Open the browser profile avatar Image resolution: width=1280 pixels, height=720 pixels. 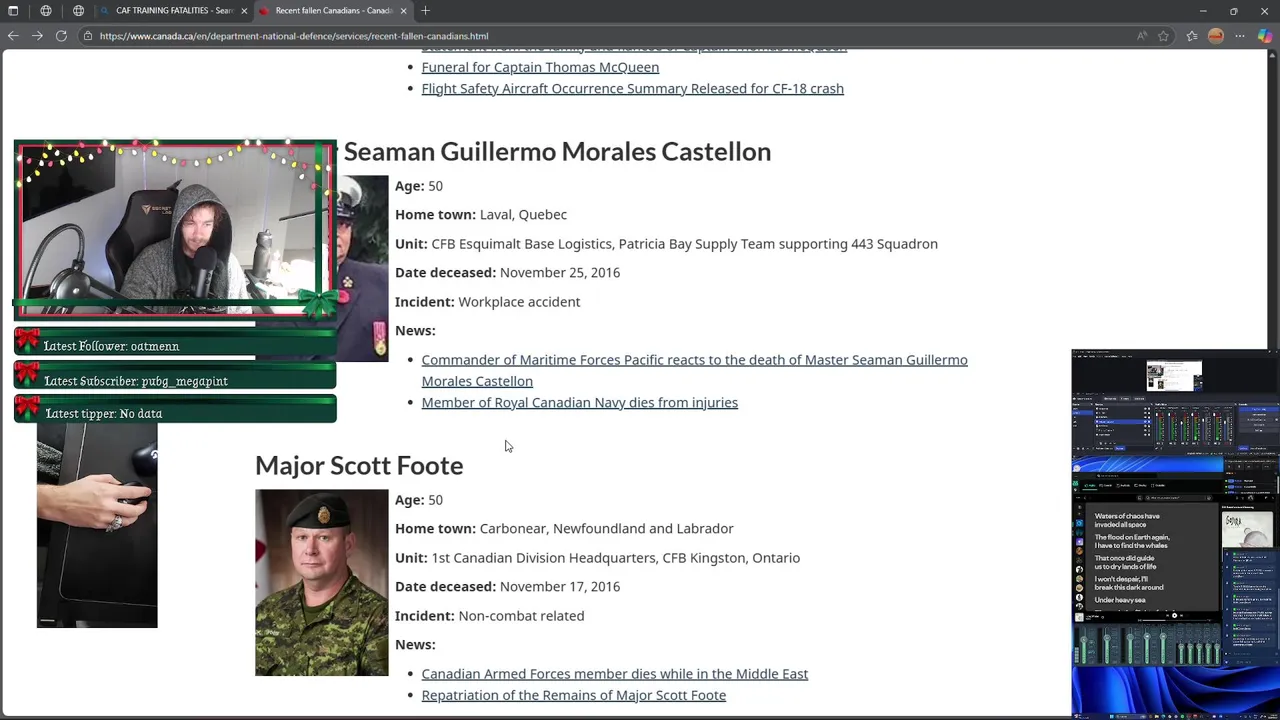click(x=1215, y=36)
